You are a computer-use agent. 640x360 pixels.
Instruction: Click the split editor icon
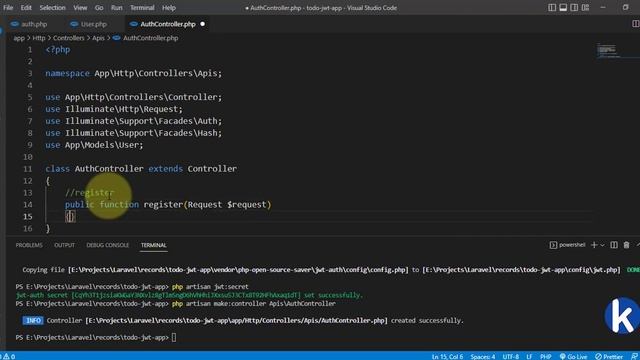click(x=635, y=24)
